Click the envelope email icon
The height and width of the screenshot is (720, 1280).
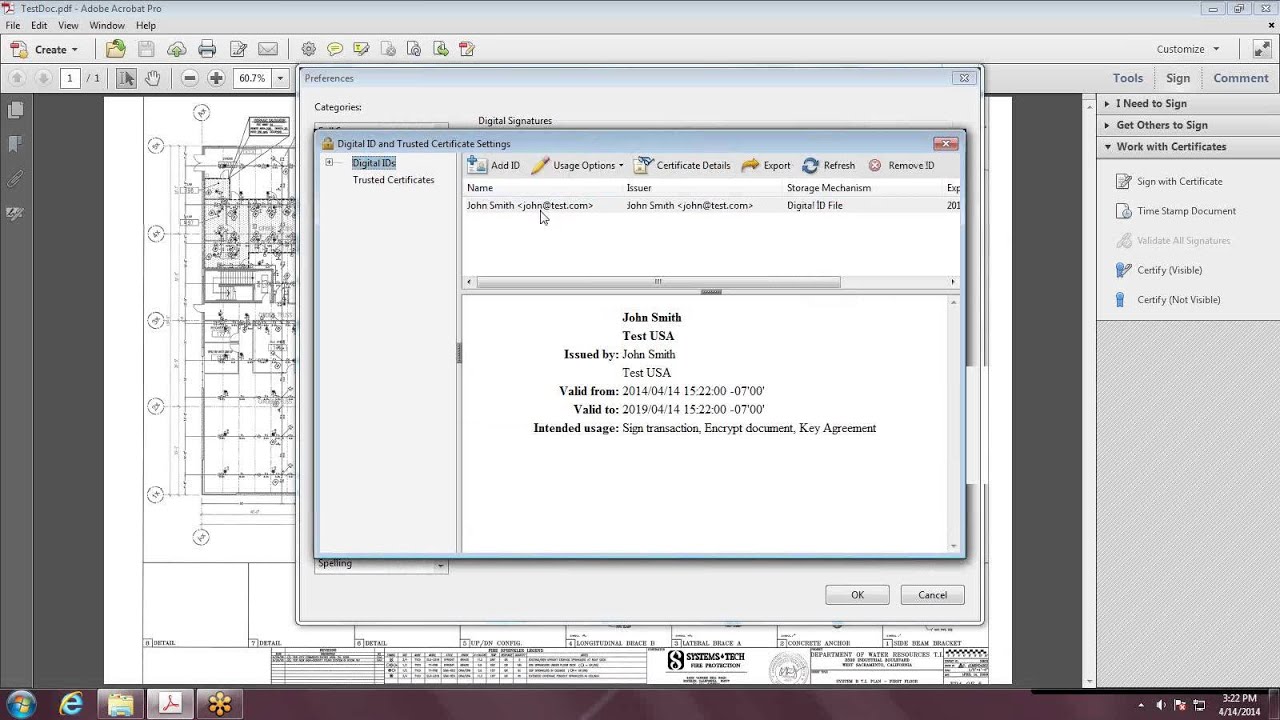click(268, 49)
